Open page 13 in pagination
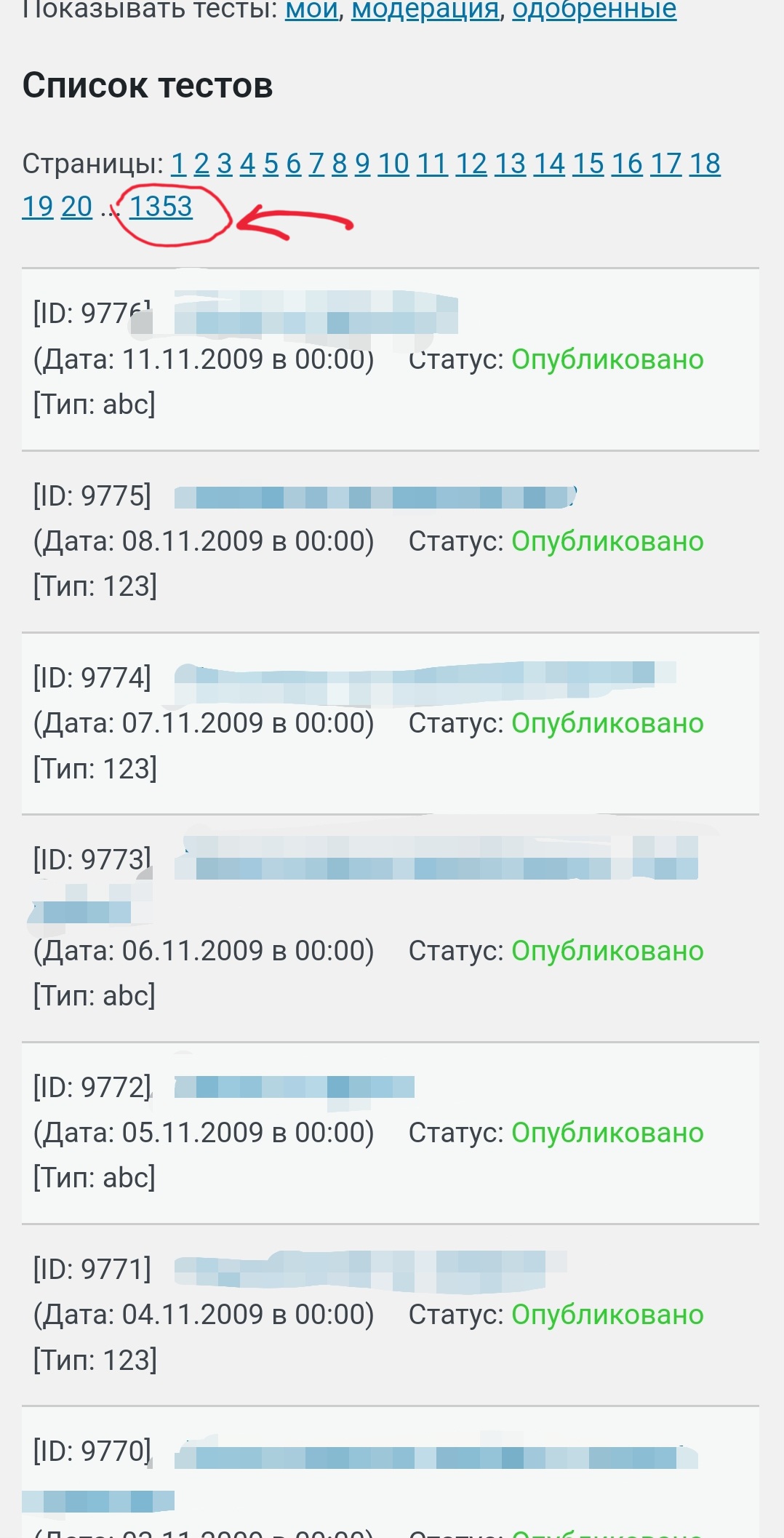 coord(510,164)
